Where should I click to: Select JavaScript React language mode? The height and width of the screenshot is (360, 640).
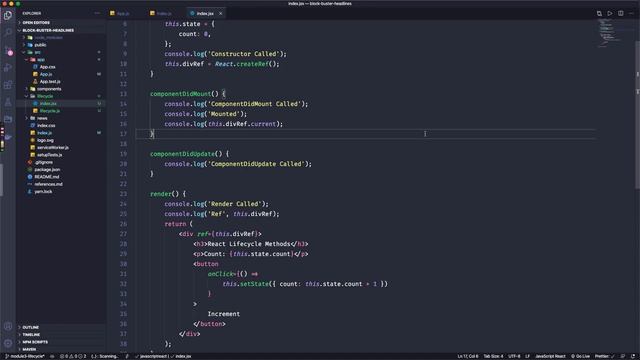(550, 356)
